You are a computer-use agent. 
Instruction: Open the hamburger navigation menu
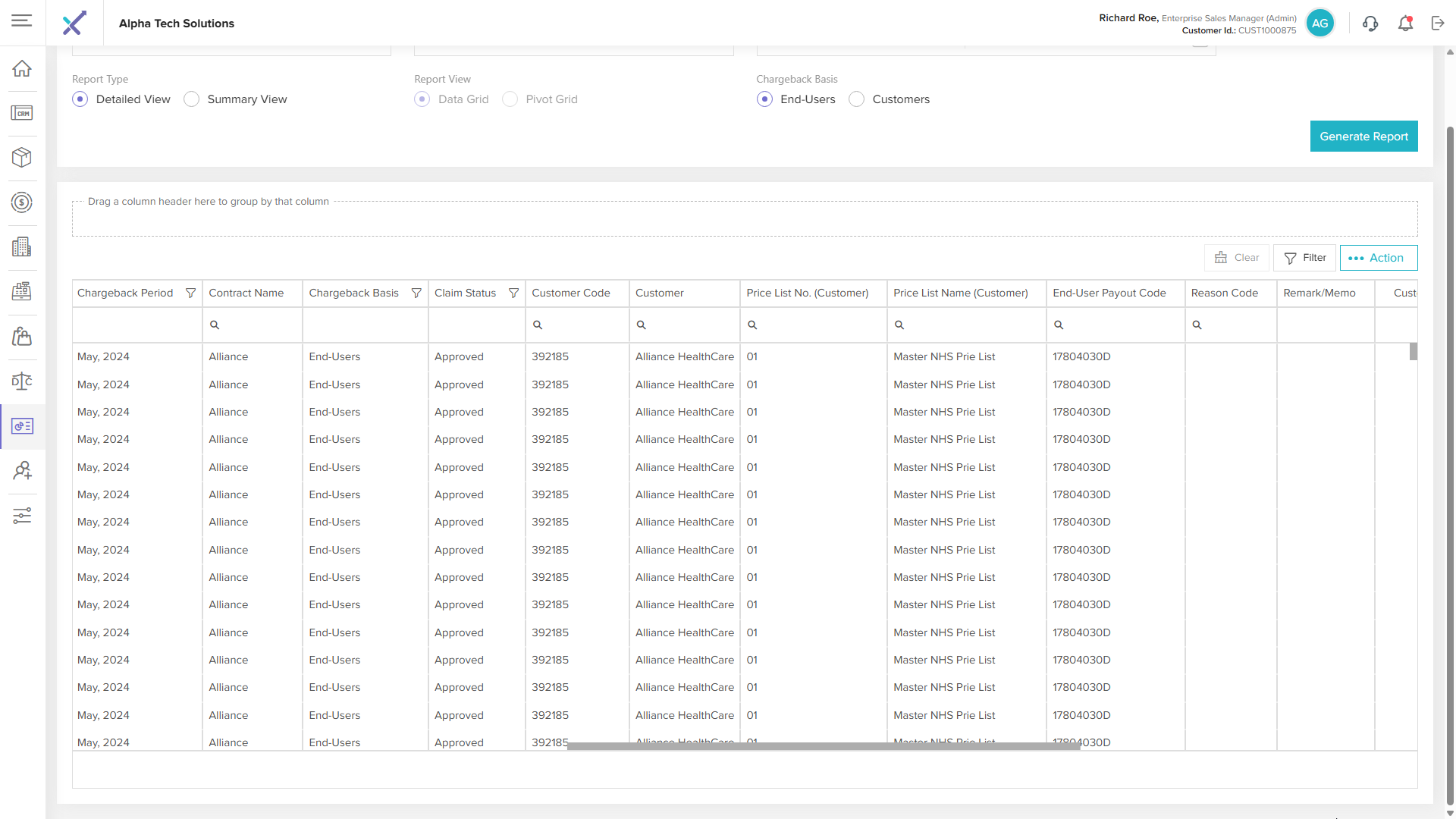point(22,20)
